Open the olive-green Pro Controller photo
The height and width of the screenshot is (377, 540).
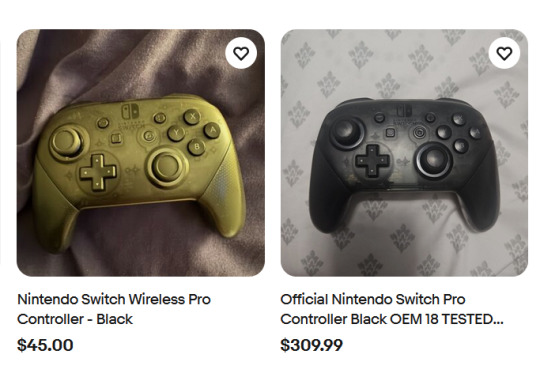pyautogui.click(x=141, y=153)
